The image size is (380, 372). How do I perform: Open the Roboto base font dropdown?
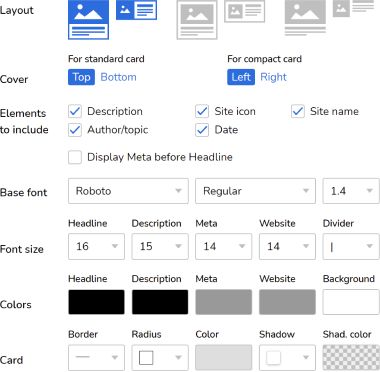(x=128, y=191)
